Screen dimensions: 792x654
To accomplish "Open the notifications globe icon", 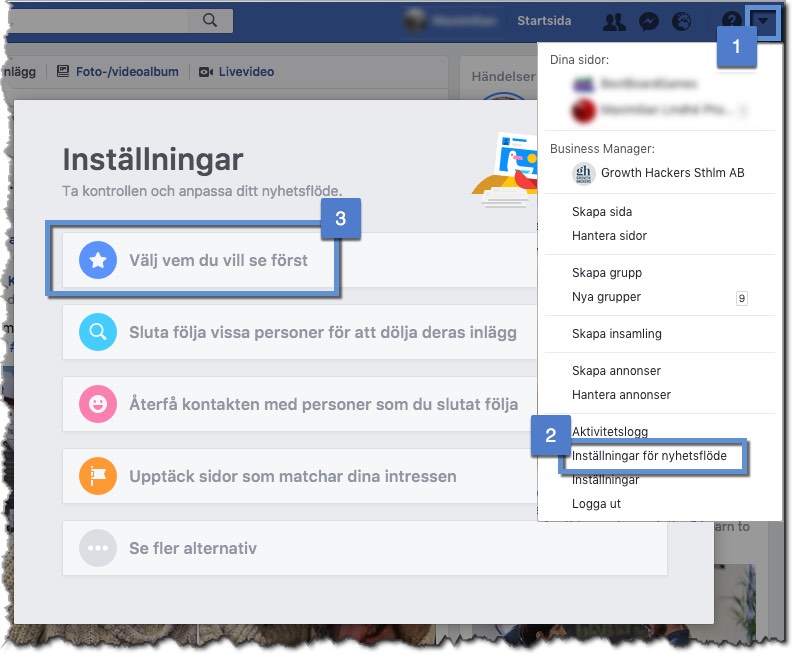I will [682, 21].
